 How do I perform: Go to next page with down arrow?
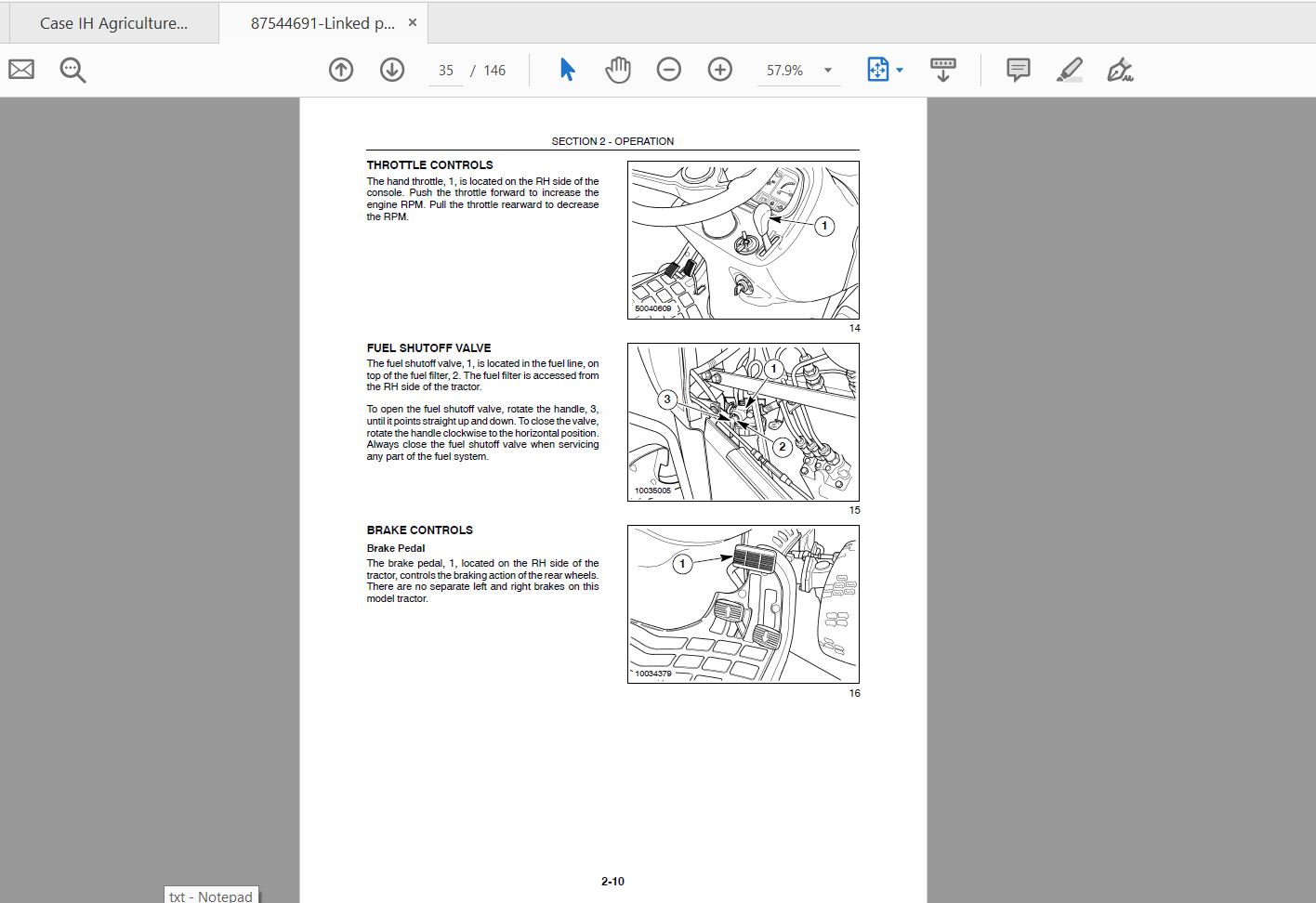[x=392, y=70]
